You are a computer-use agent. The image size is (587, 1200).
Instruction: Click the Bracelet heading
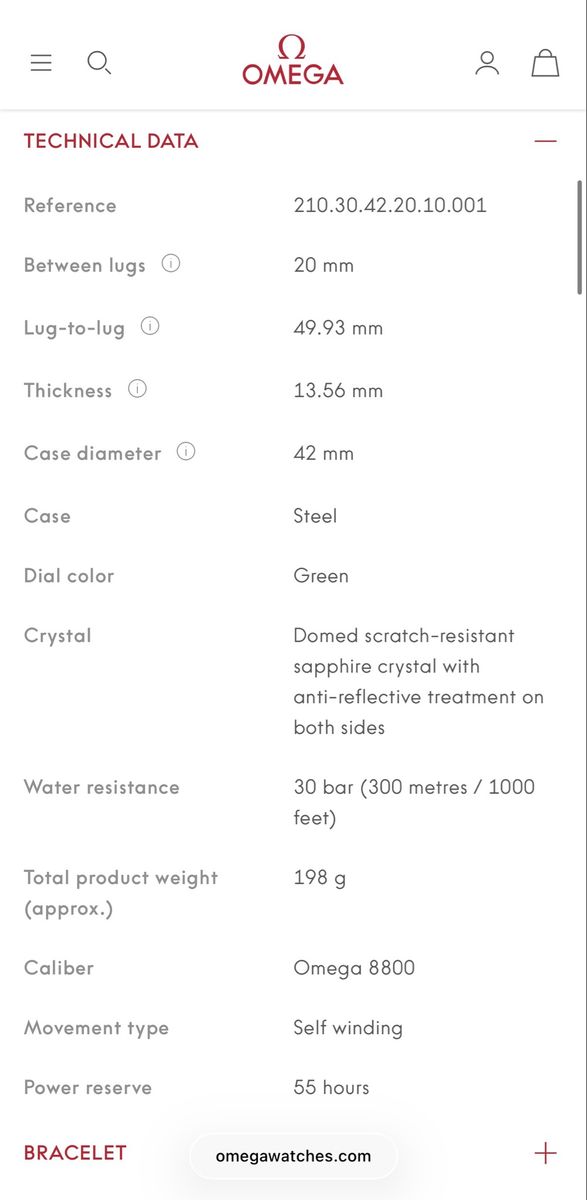pyautogui.click(x=75, y=1152)
